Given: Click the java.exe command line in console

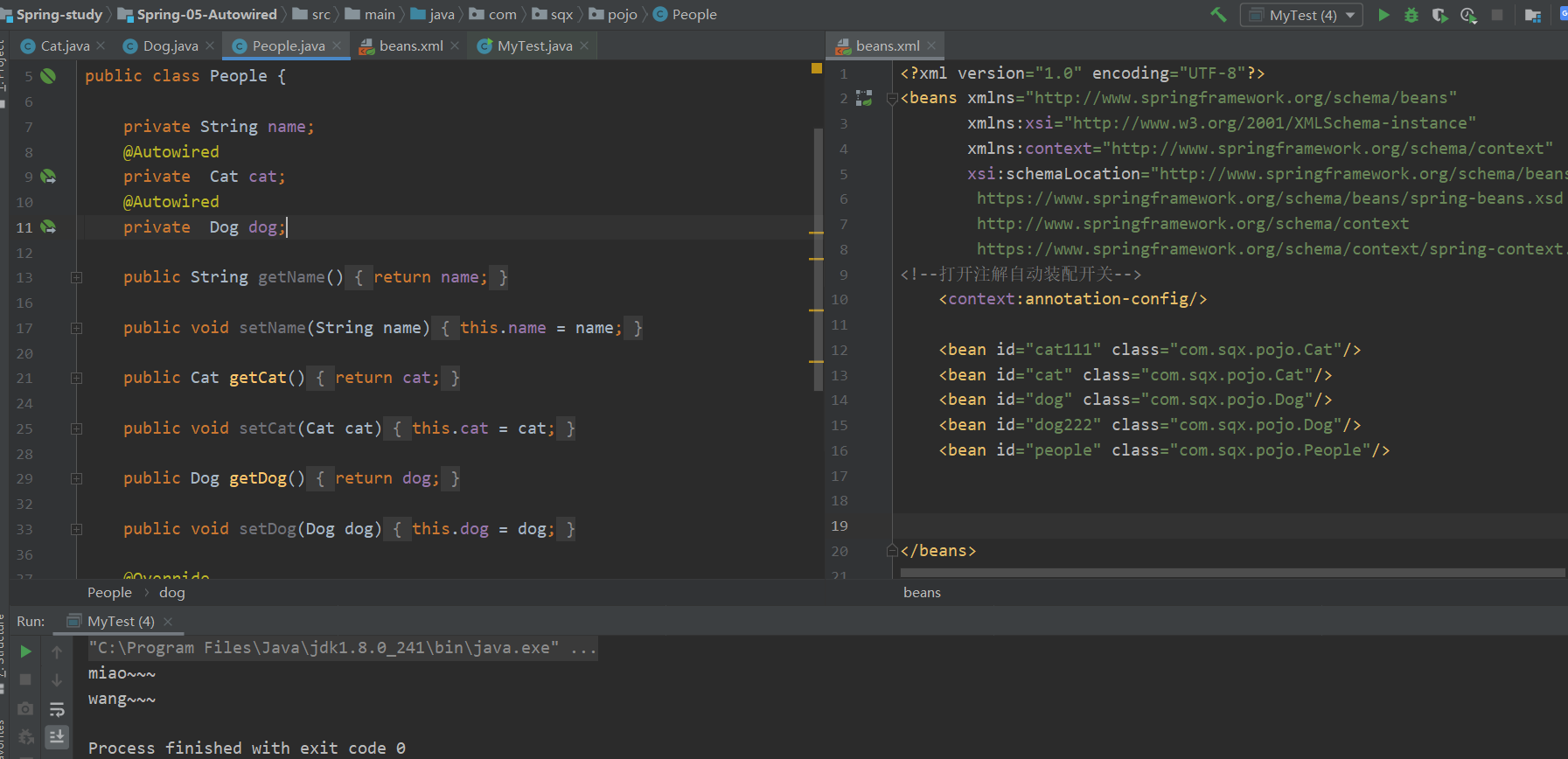Looking at the screenshot, I should tap(342, 648).
